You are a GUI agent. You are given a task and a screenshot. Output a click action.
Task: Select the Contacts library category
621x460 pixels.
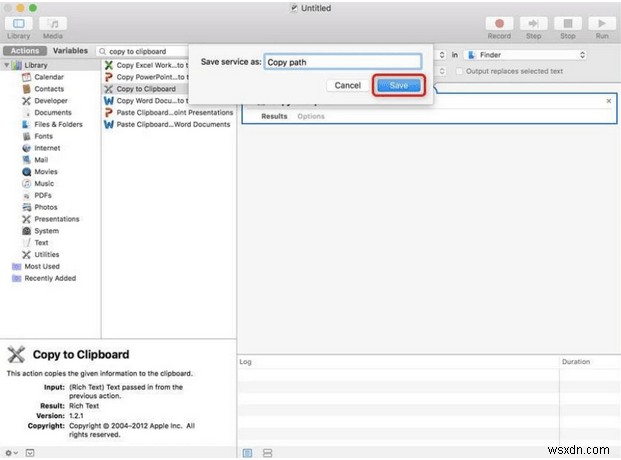(x=48, y=89)
